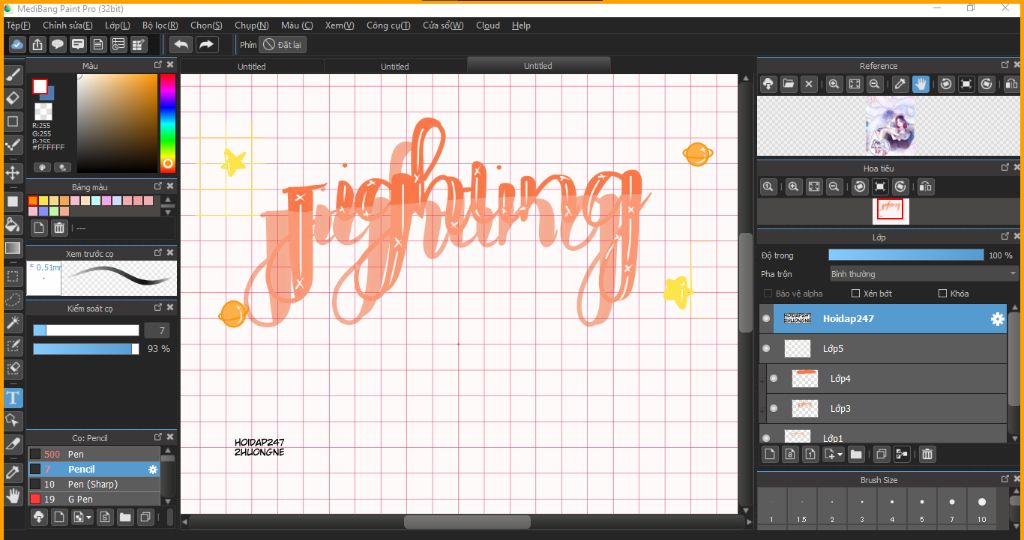This screenshot has height=540, width=1024.
Task: Select the Eyedropper tool in left toolbar
Action: coord(13,473)
